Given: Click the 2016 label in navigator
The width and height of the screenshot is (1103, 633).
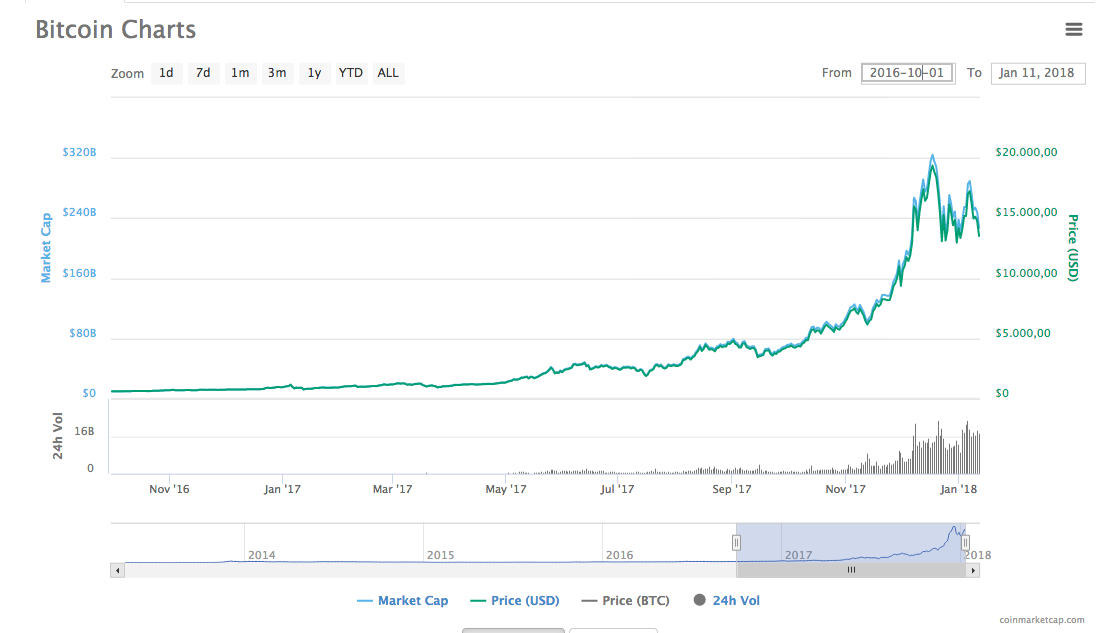Looking at the screenshot, I should point(620,555).
